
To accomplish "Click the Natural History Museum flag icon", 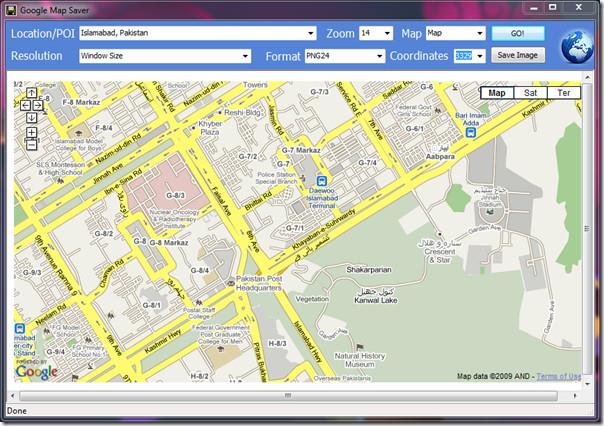I will (360, 347).
